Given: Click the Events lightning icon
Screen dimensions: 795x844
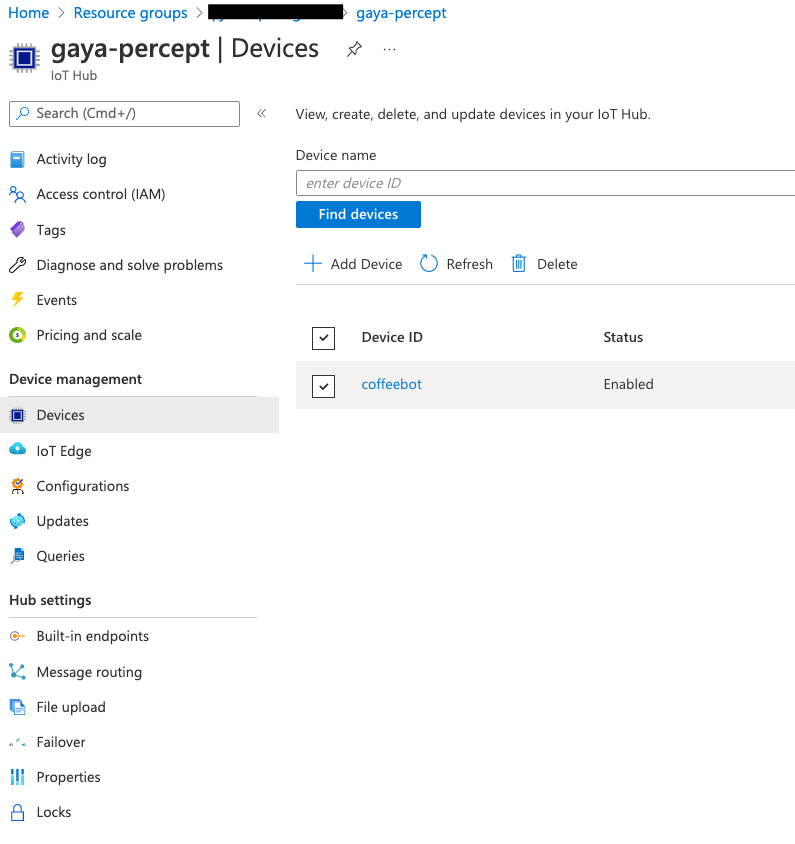Looking at the screenshot, I should point(17,300).
